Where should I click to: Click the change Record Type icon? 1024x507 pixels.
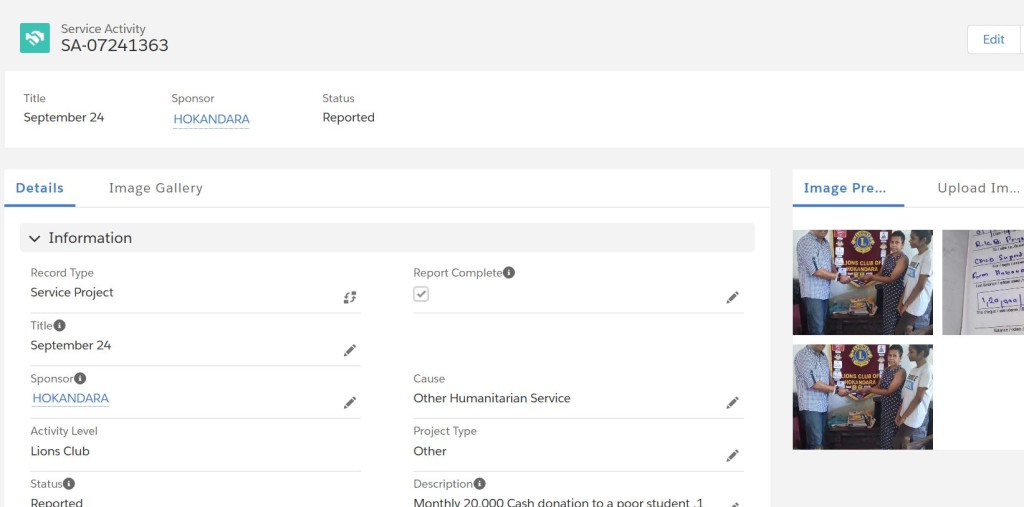tap(350, 297)
